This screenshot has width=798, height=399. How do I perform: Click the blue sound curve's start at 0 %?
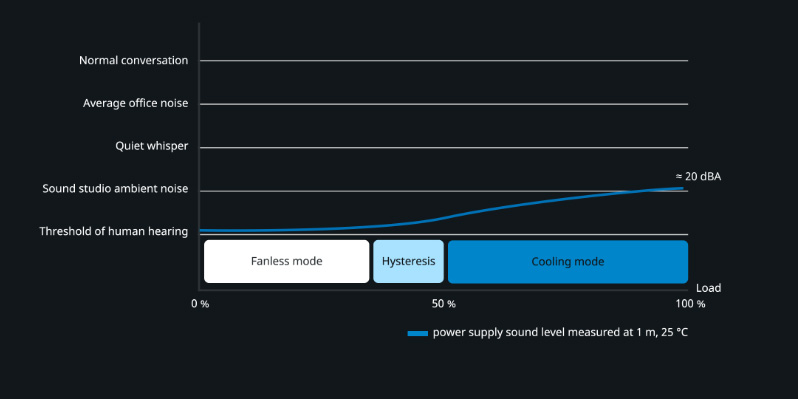click(203, 231)
